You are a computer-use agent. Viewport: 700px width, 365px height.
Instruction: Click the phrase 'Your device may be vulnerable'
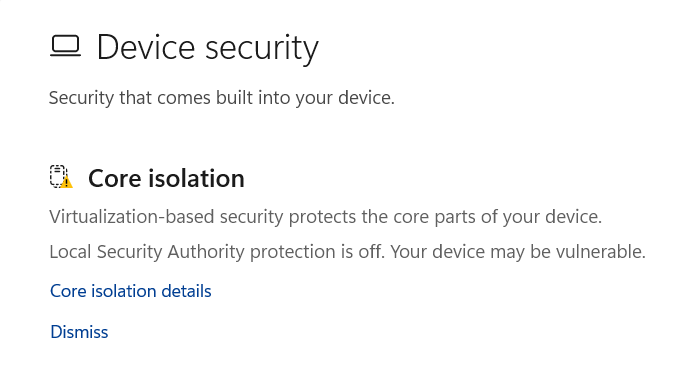coord(518,252)
